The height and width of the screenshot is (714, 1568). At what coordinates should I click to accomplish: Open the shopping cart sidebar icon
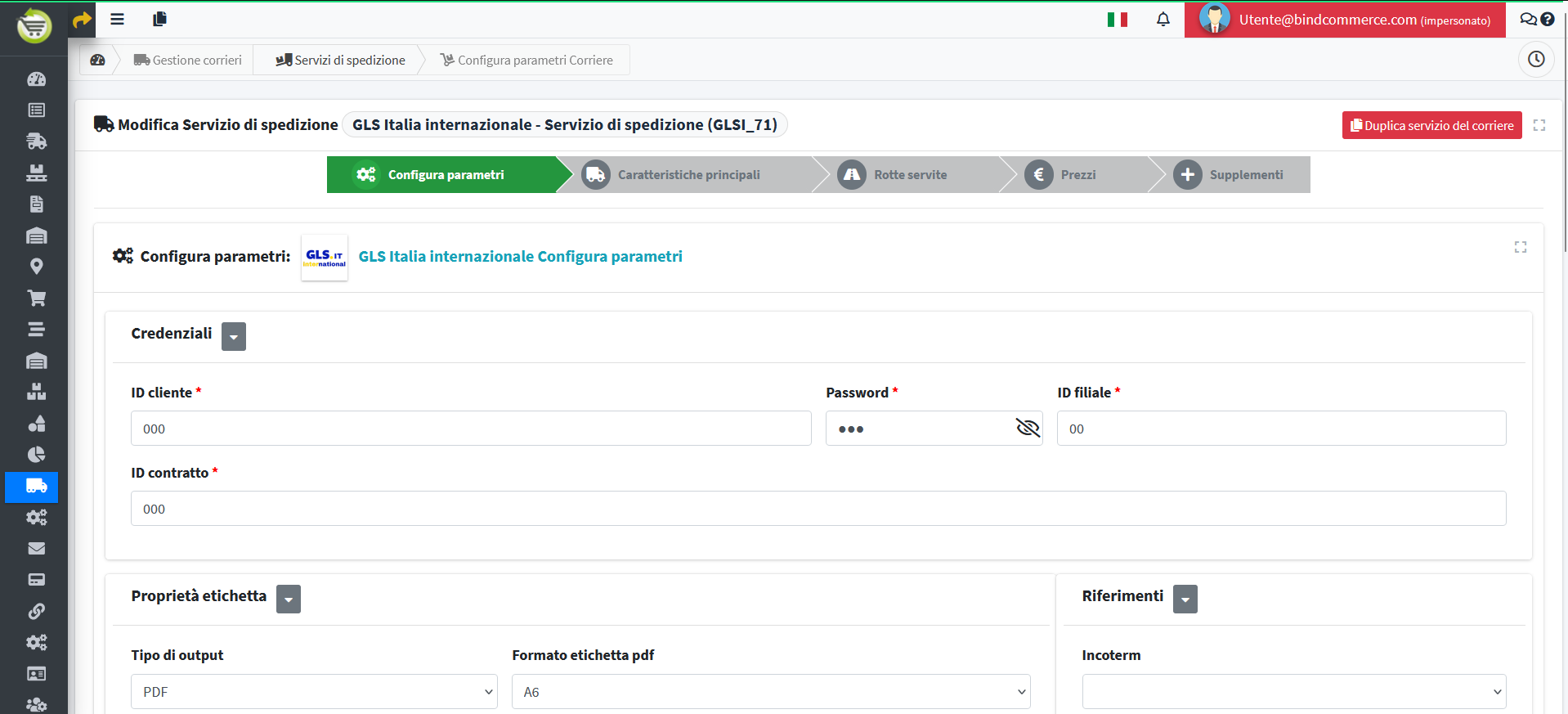click(37, 298)
